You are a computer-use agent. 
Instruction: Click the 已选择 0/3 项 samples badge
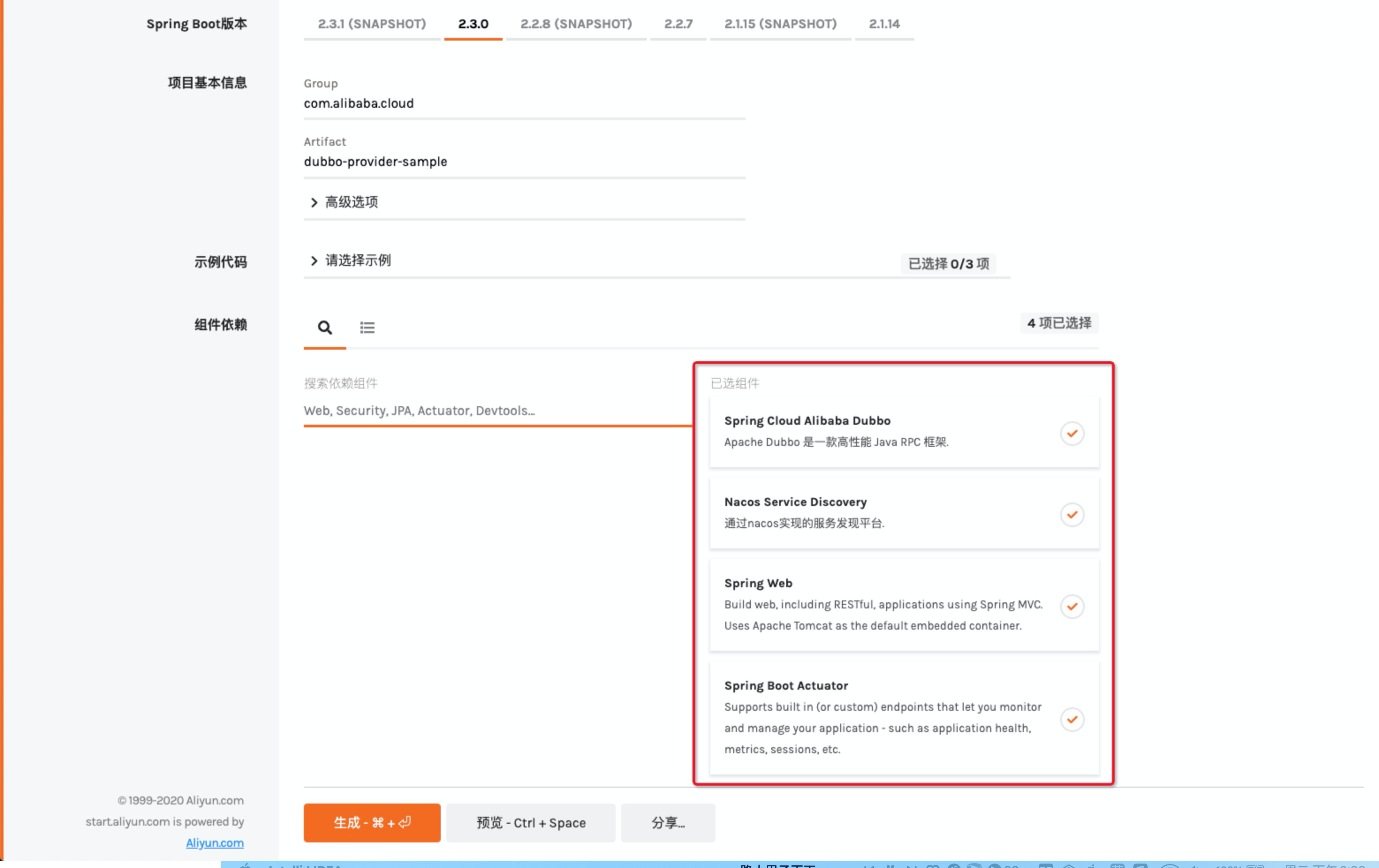(x=948, y=264)
